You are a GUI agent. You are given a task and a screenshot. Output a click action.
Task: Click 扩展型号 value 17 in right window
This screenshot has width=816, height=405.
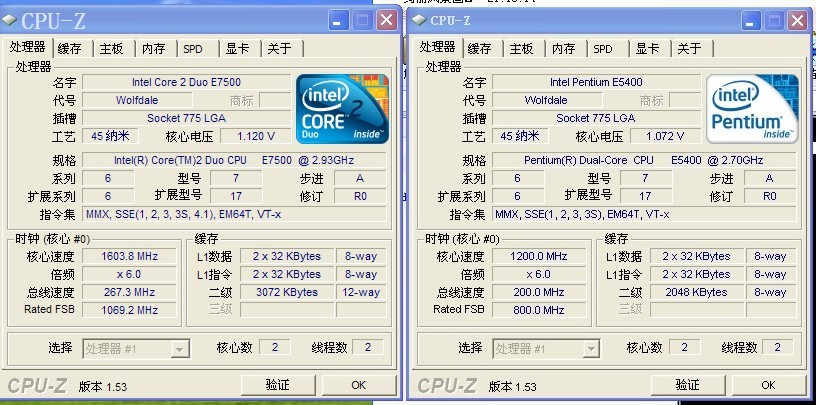645,196
